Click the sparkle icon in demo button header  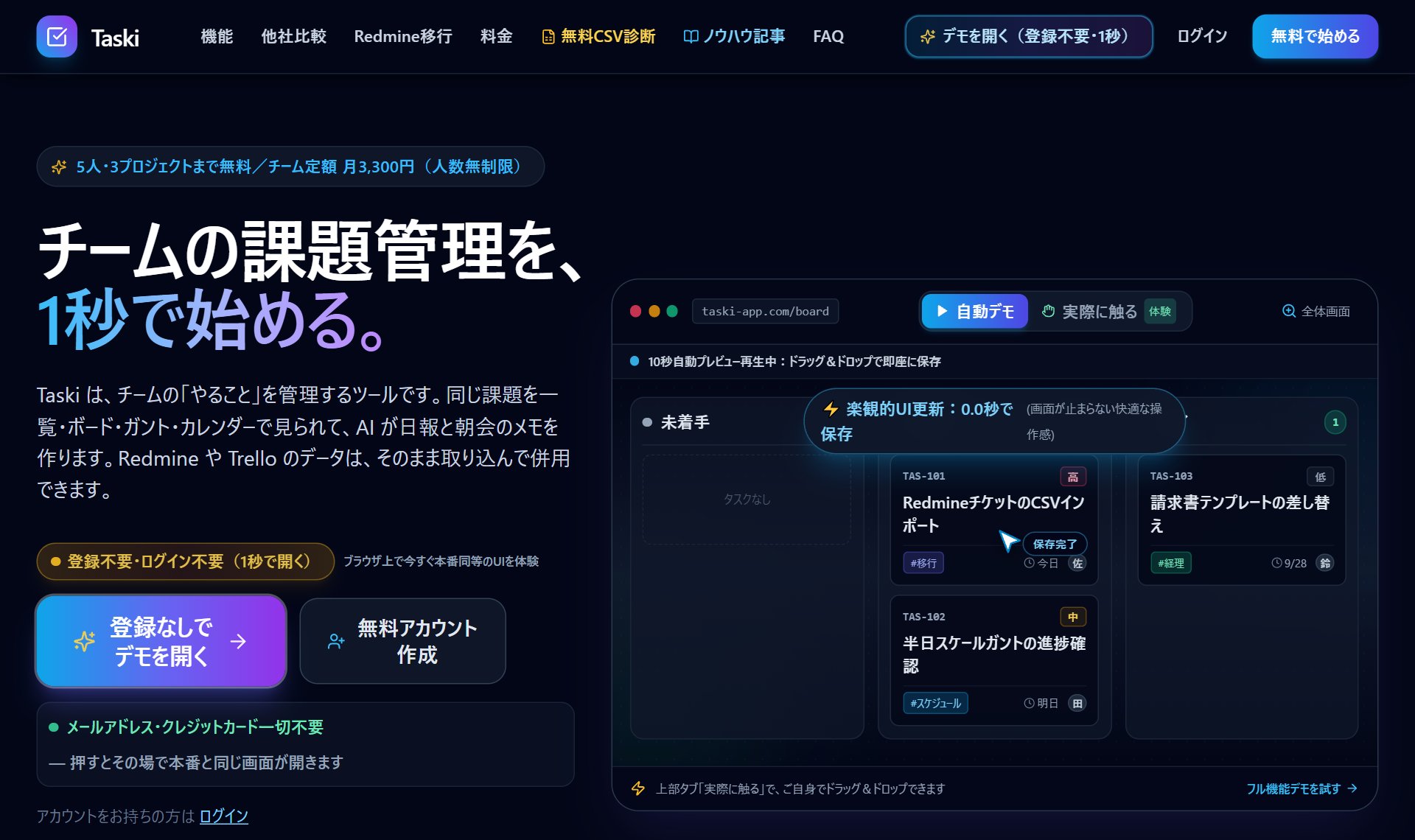(928, 36)
